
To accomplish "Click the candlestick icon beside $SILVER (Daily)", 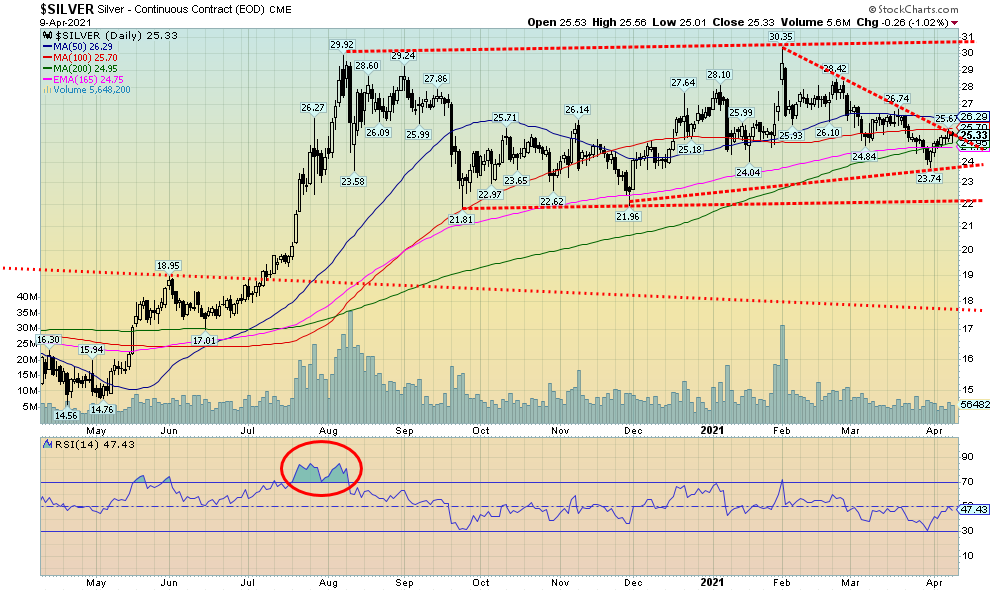I will click(46, 35).
